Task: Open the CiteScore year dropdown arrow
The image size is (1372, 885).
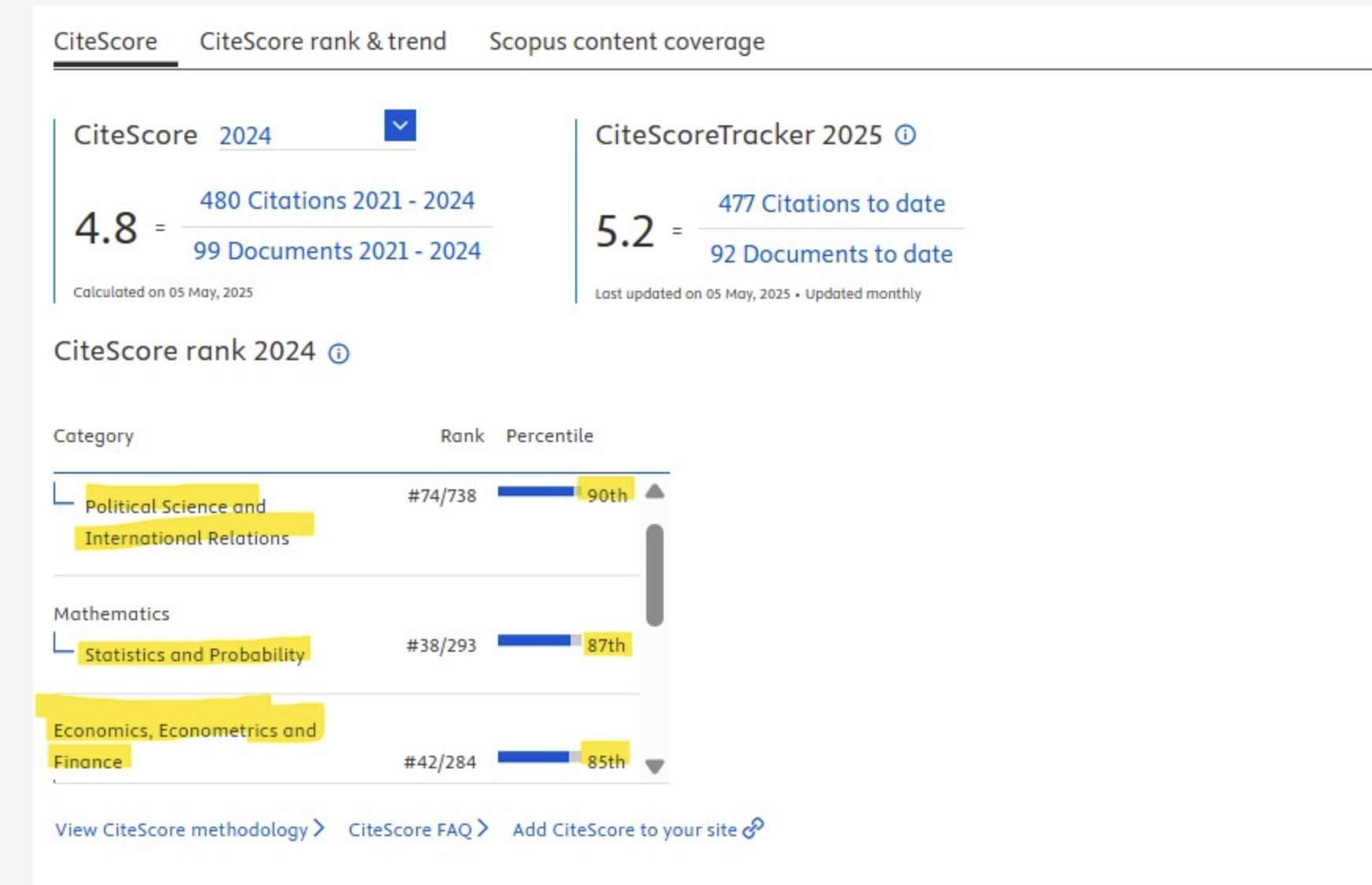Action: tap(400, 125)
